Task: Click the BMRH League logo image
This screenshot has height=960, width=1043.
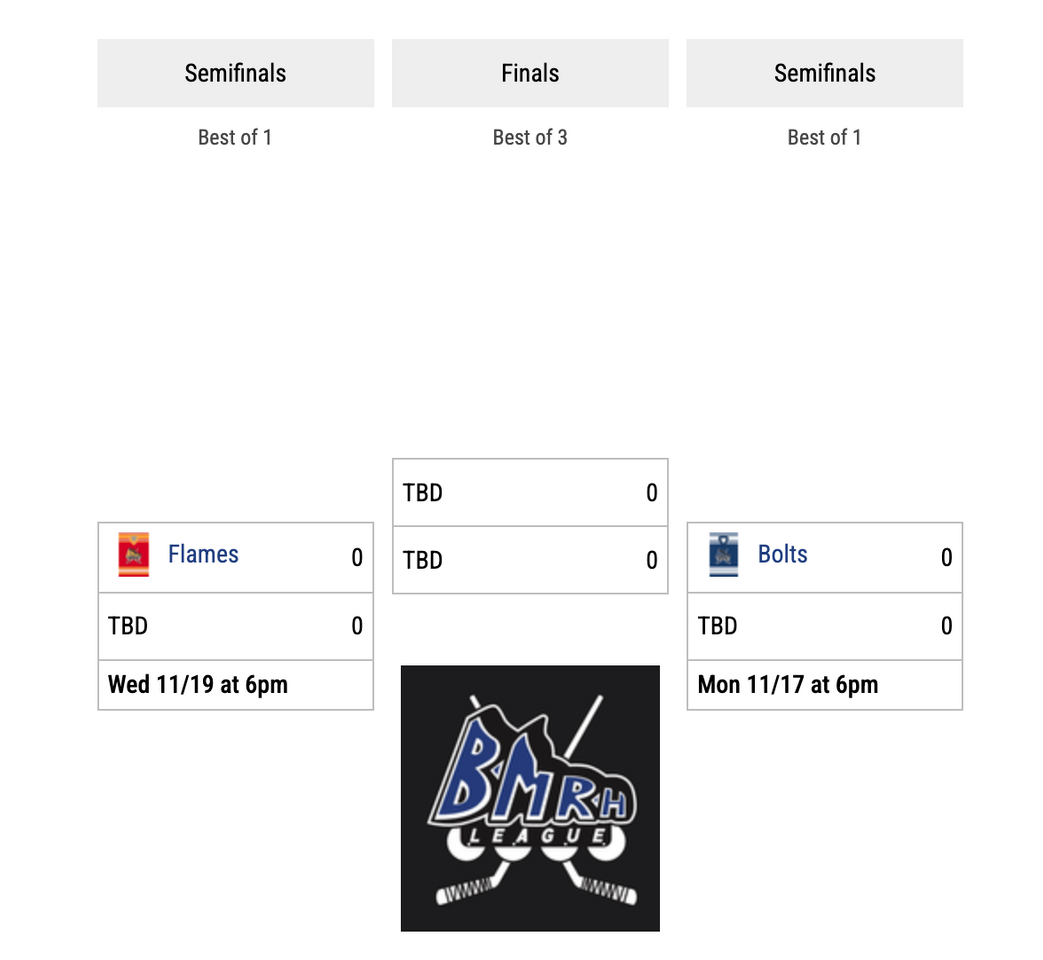Action: click(x=530, y=798)
